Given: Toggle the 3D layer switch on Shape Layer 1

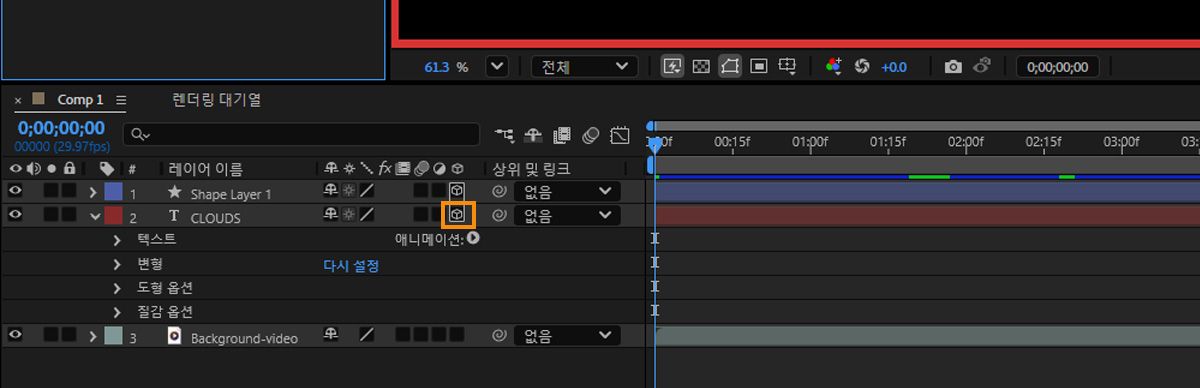Looking at the screenshot, I should pyautogui.click(x=457, y=191).
